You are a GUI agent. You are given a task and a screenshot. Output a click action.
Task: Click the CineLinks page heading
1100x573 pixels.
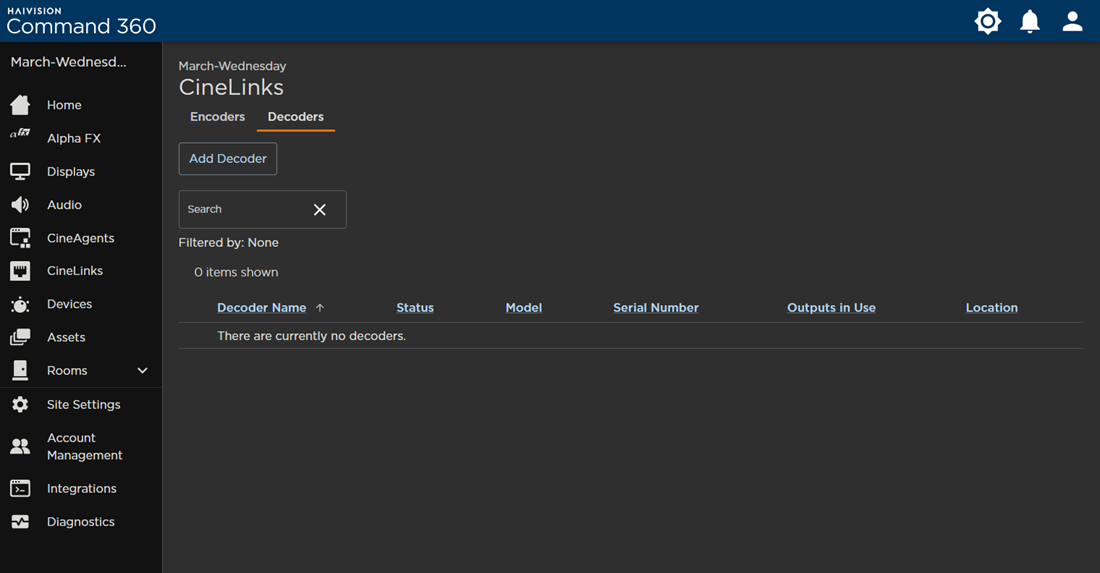232,87
